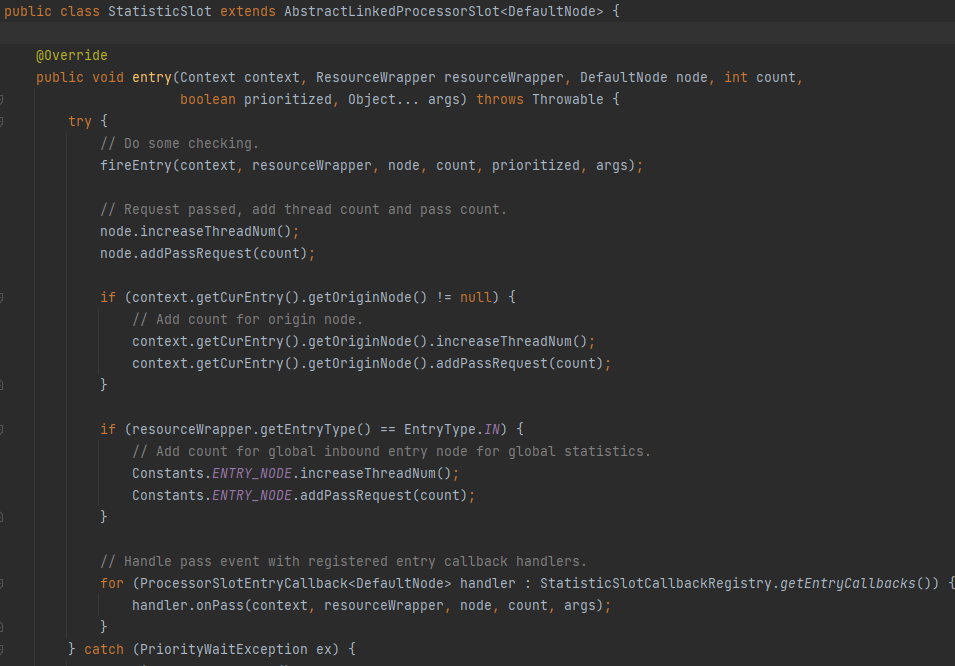Viewport: 955px width, 666px height.
Task: Fold the EntryType.IN if block
Action: coord(3,429)
